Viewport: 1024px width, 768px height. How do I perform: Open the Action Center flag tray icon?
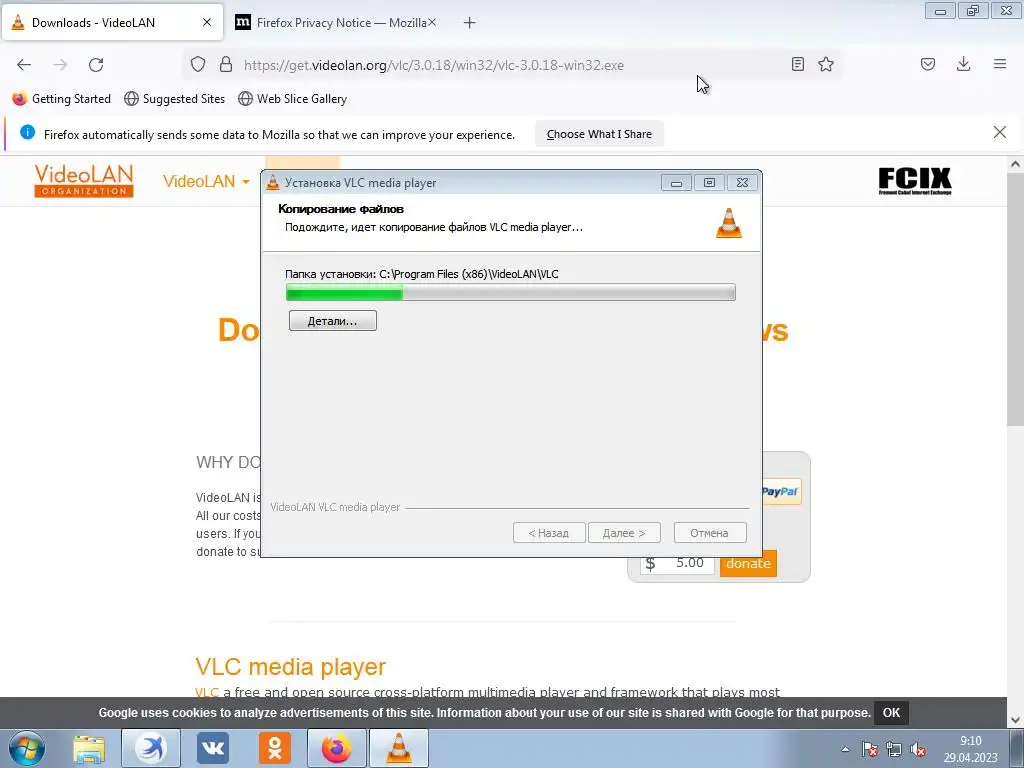869,749
